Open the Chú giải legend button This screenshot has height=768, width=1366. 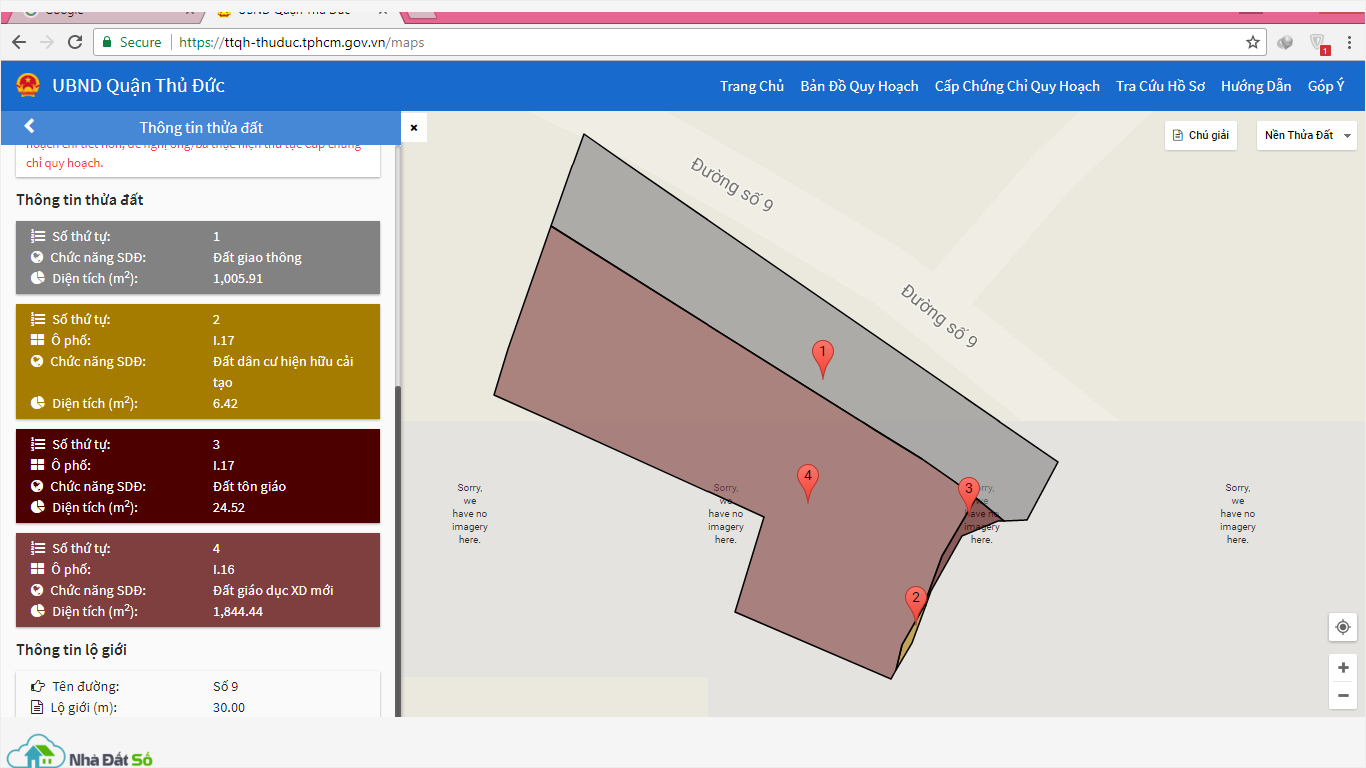point(1201,135)
